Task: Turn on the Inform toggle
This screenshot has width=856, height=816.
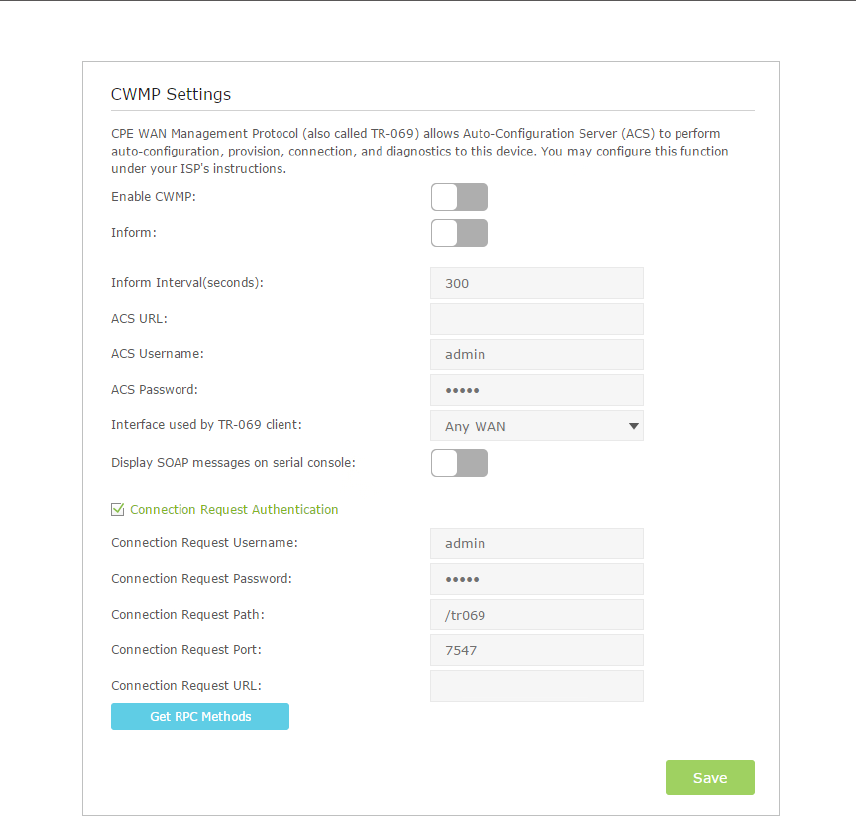Action: point(459,233)
